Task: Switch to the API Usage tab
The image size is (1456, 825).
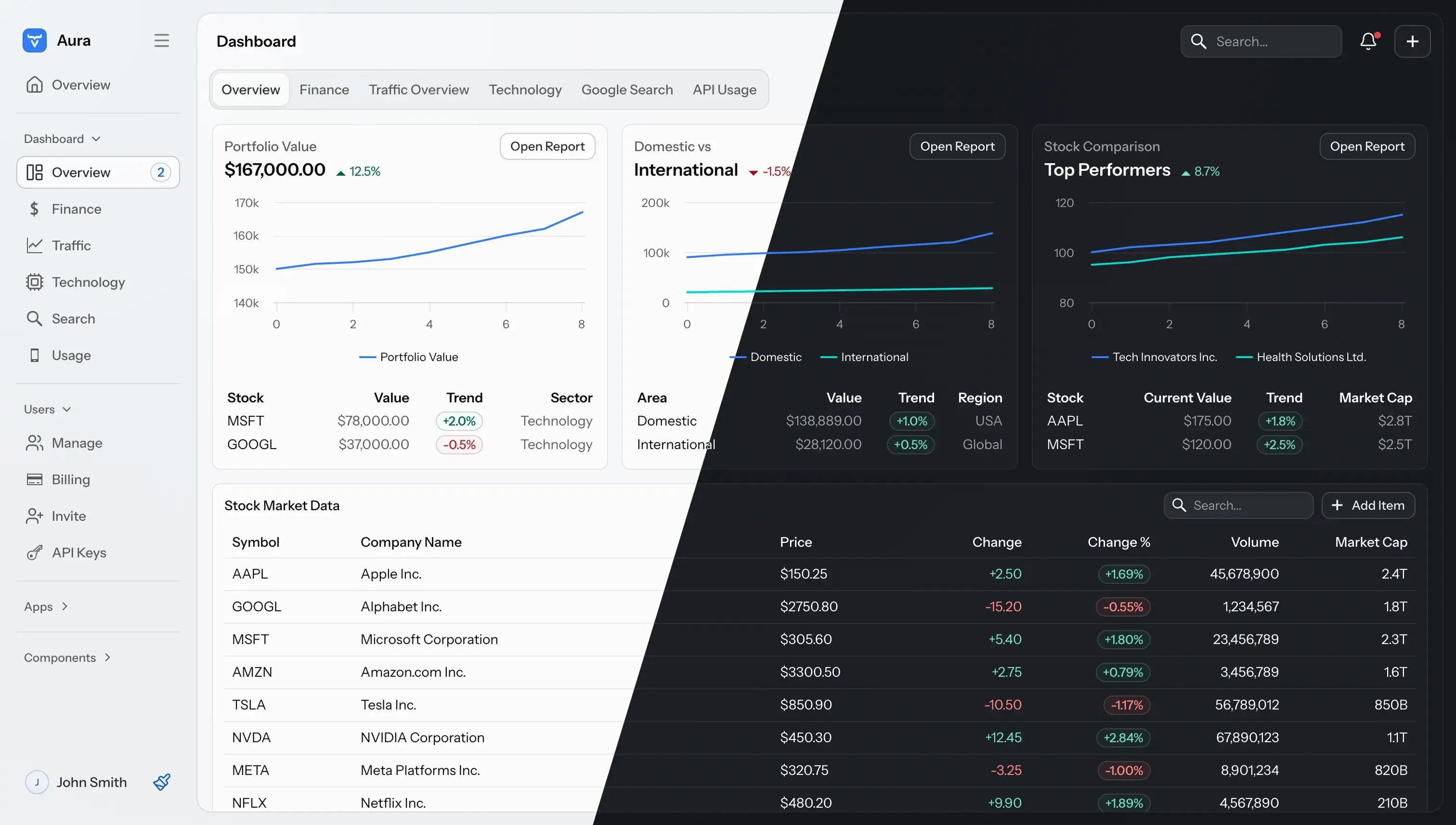Action: [x=724, y=90]
